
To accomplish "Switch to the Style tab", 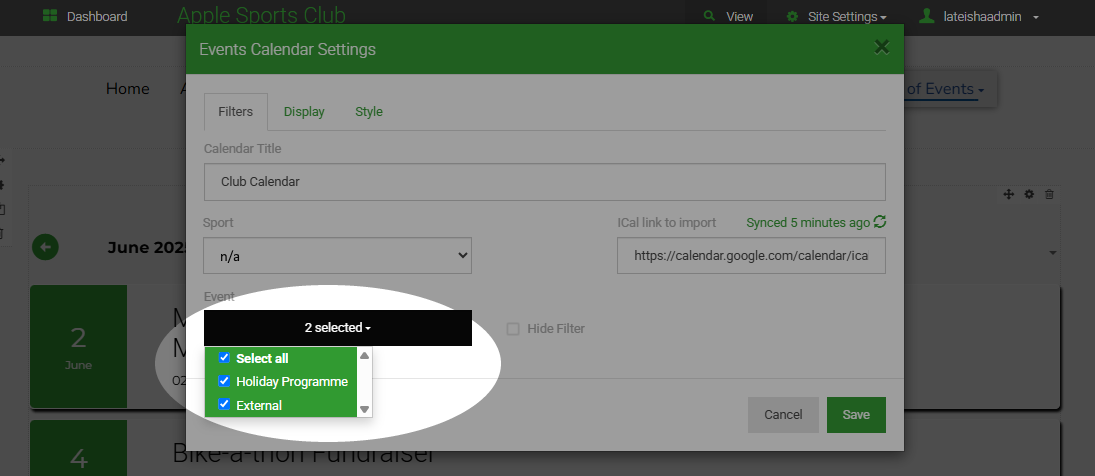I will tap(369, 112).
